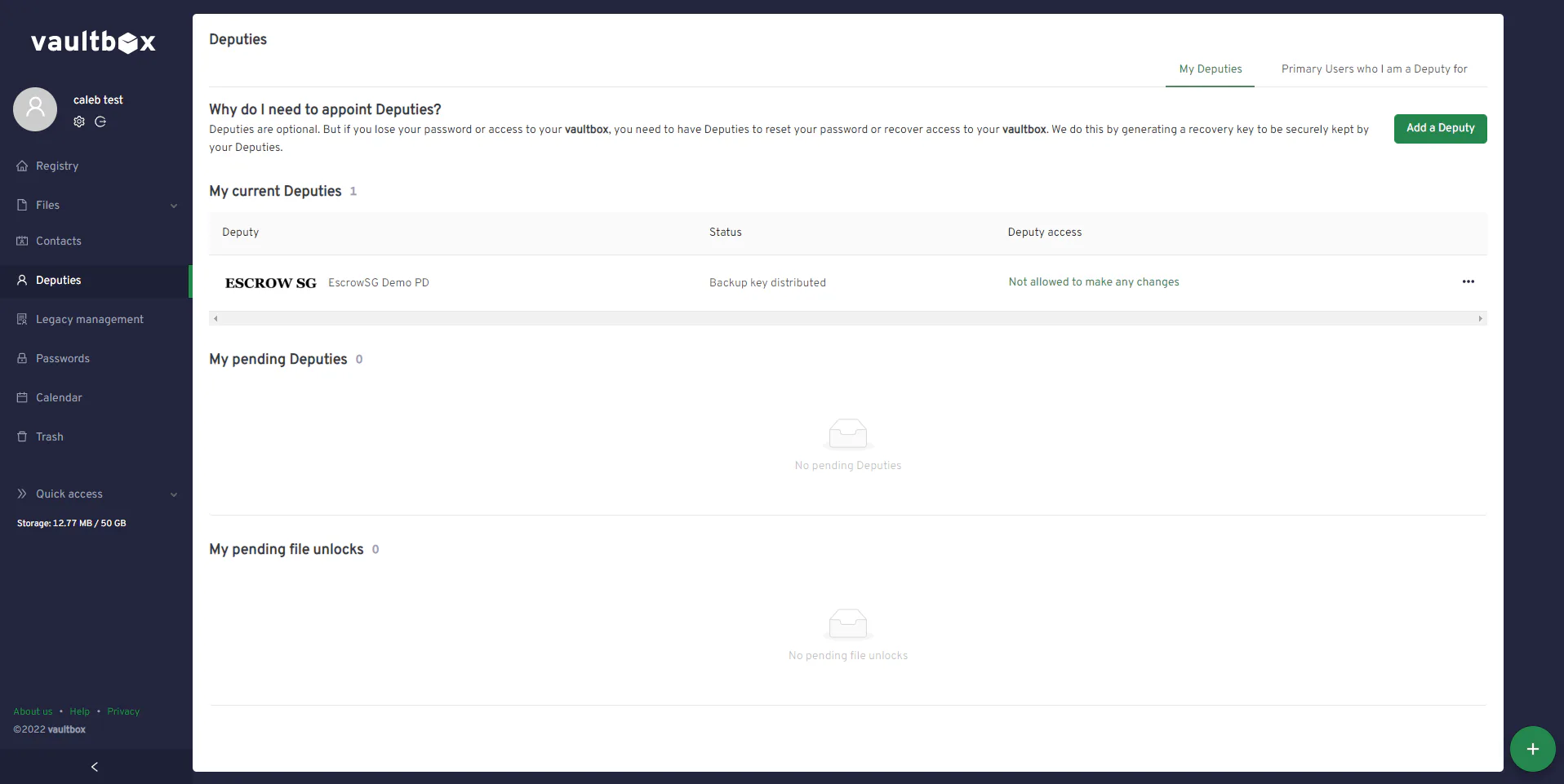The width and height of the screenshot is (1564, 784).
Task: Click the Add a Deputy button
Action: coord(1440,128)
